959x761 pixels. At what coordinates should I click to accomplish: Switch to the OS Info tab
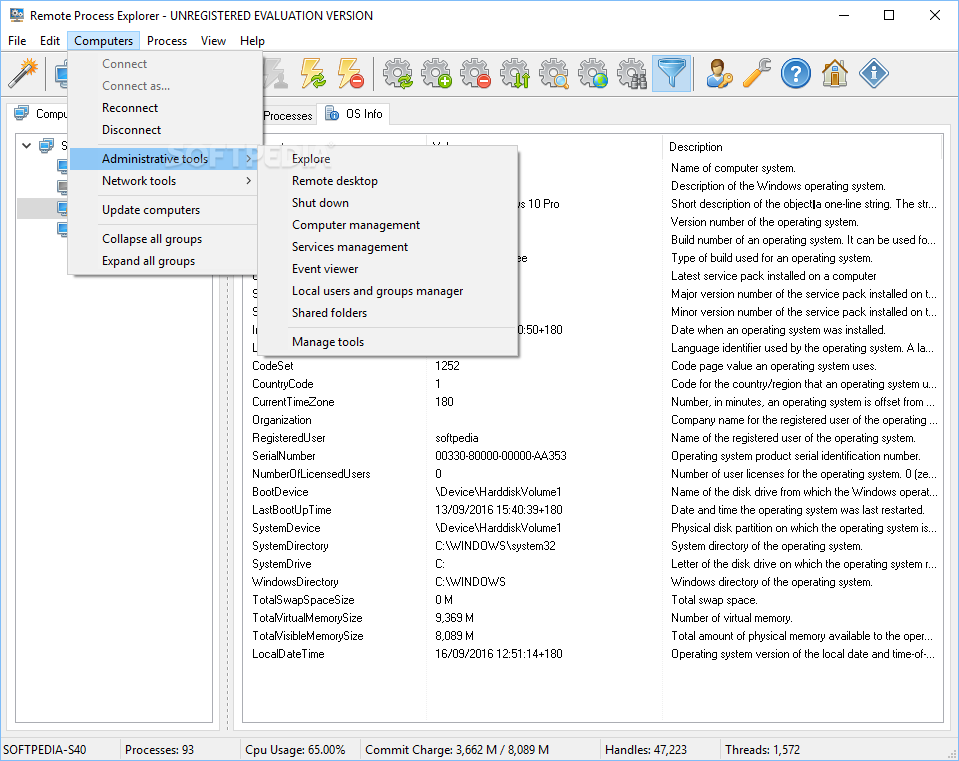point(354,114)
